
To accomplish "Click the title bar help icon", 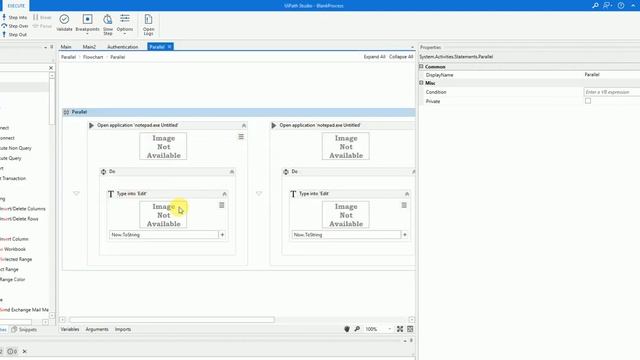I will [x=621, y=5].
